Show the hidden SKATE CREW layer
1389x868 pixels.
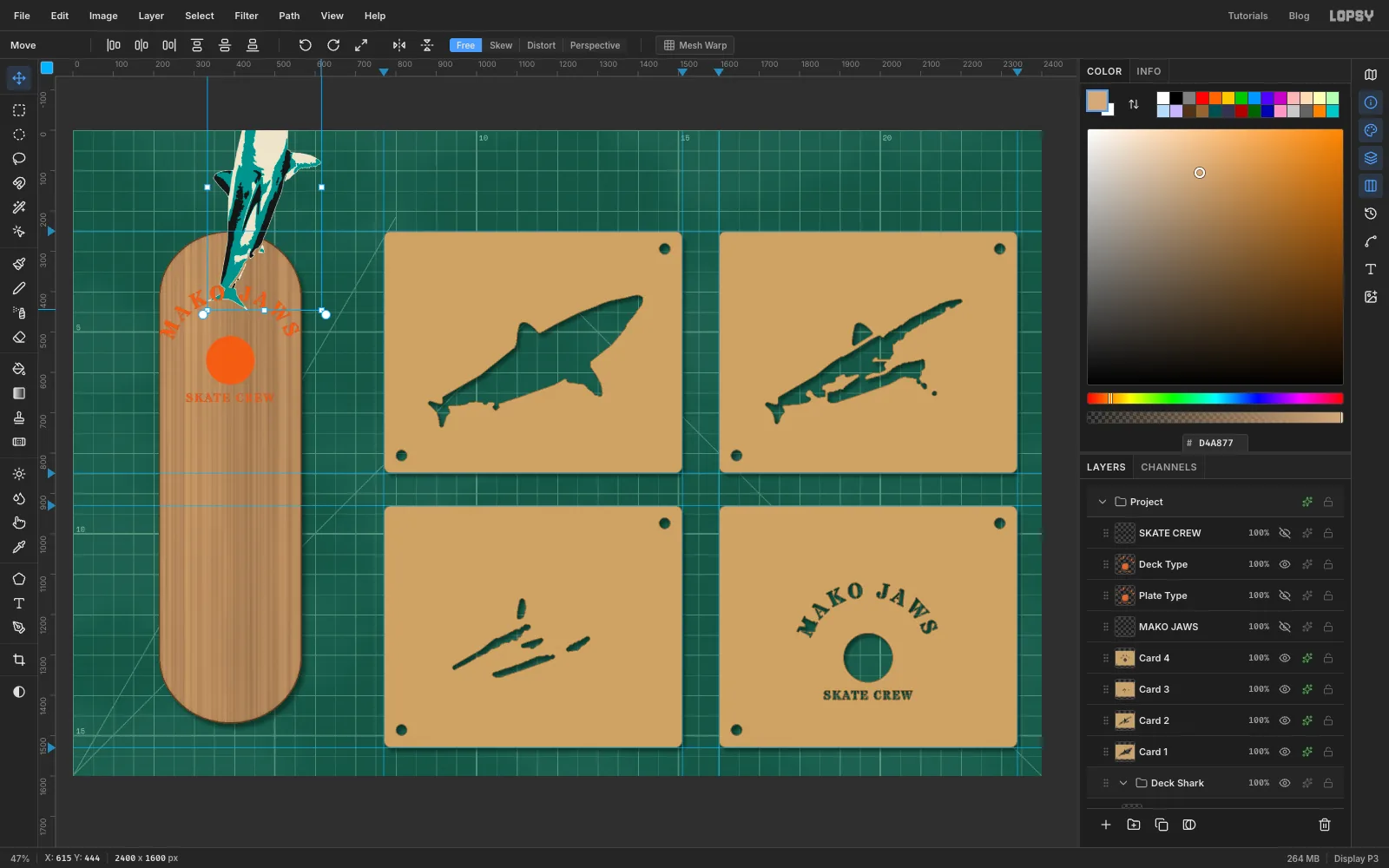click(1285, 533)
